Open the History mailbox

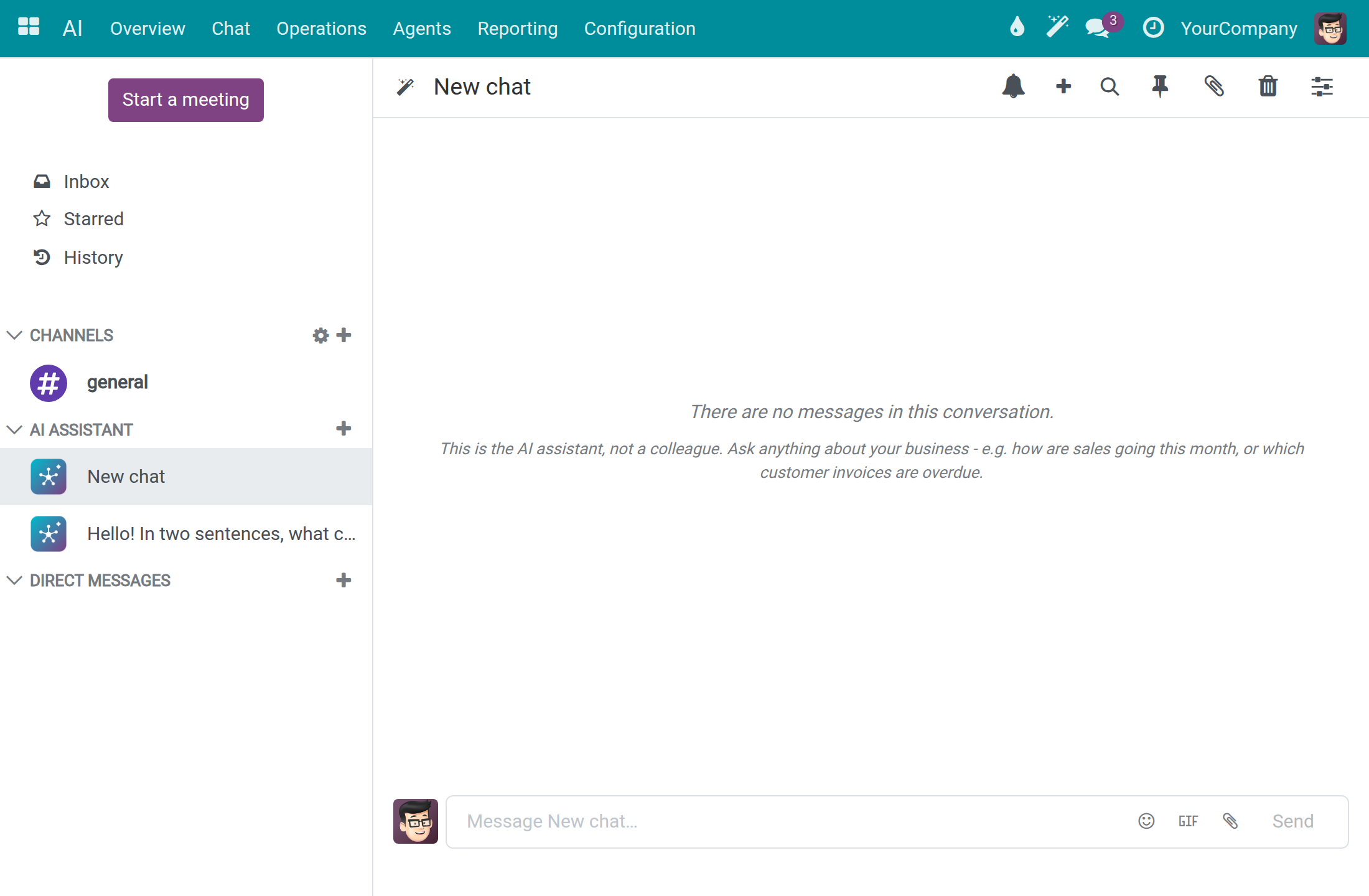tap(93, 258)
